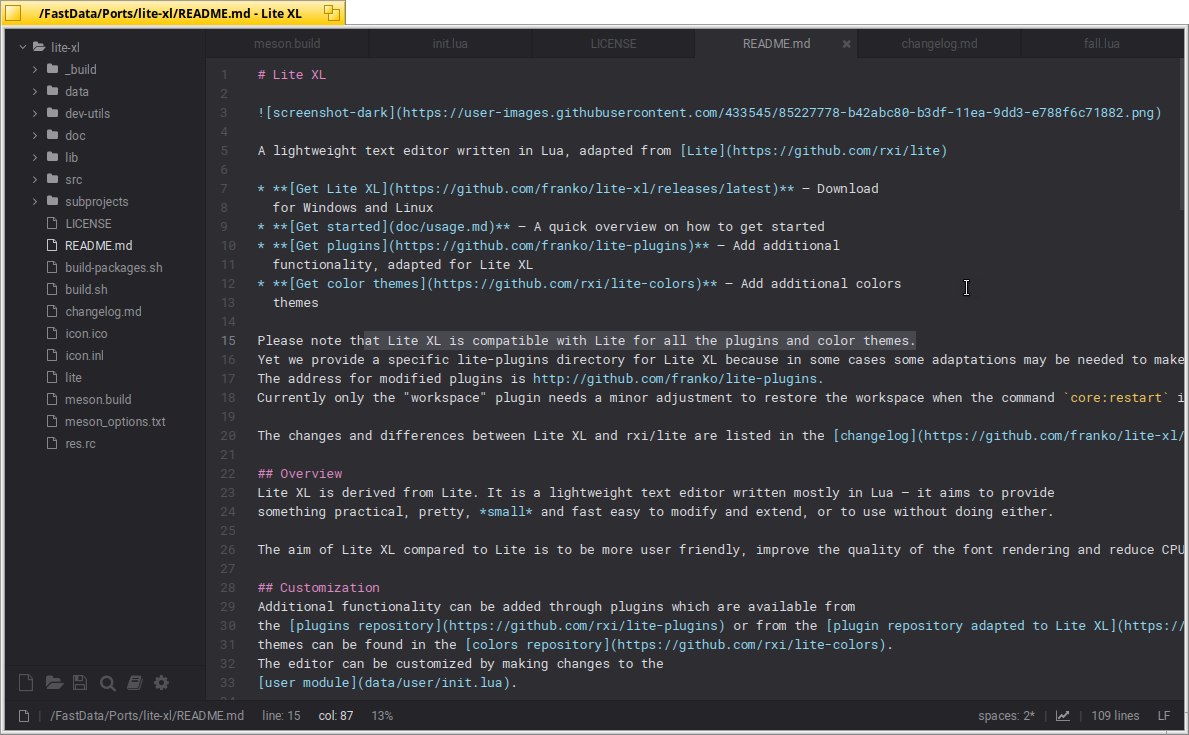1189x735 pixels.
Task: Expand the doc folder chevron
Action: coord(35,135)
